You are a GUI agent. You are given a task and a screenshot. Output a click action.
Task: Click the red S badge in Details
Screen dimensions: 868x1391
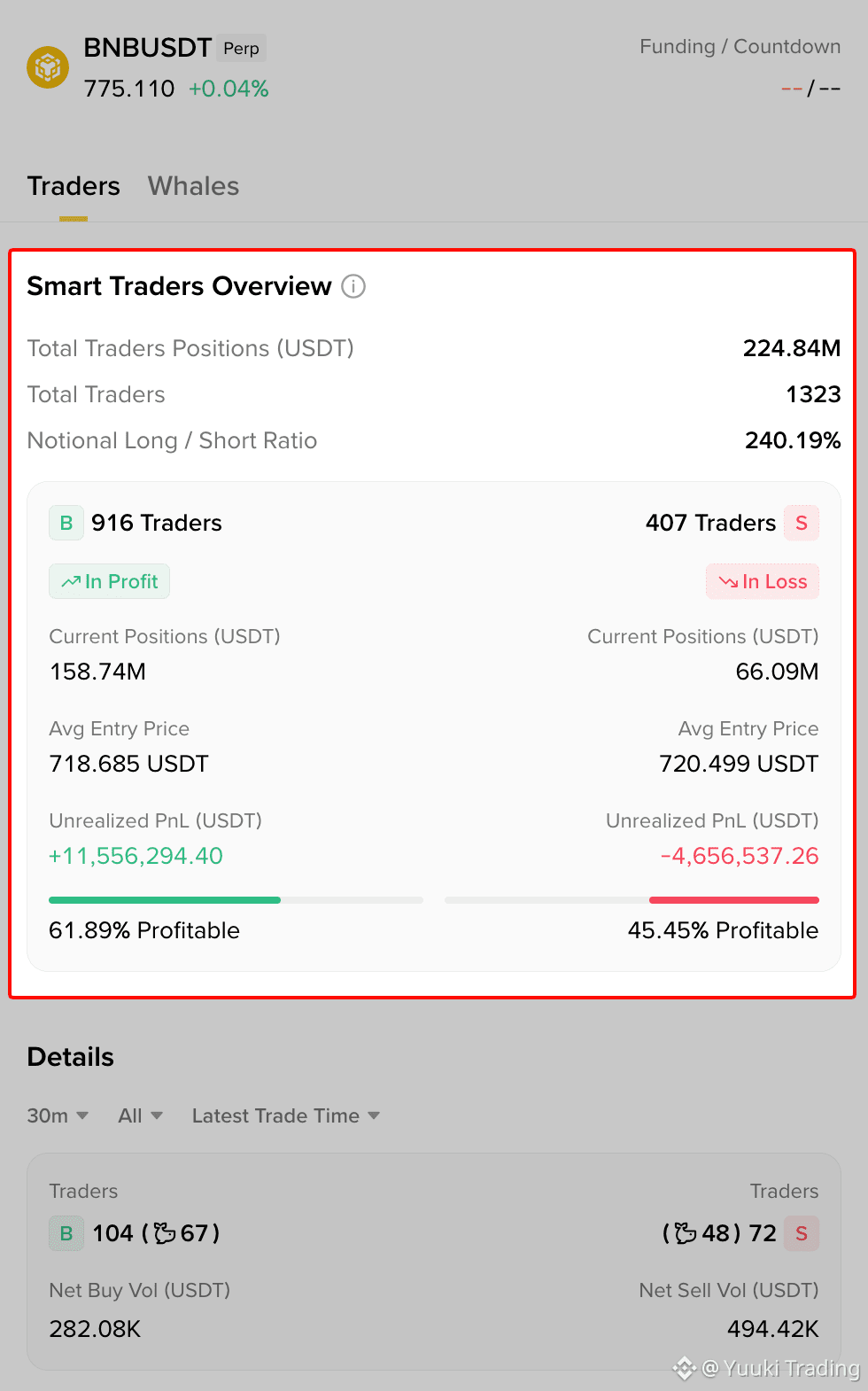[x=802, y=1233]
